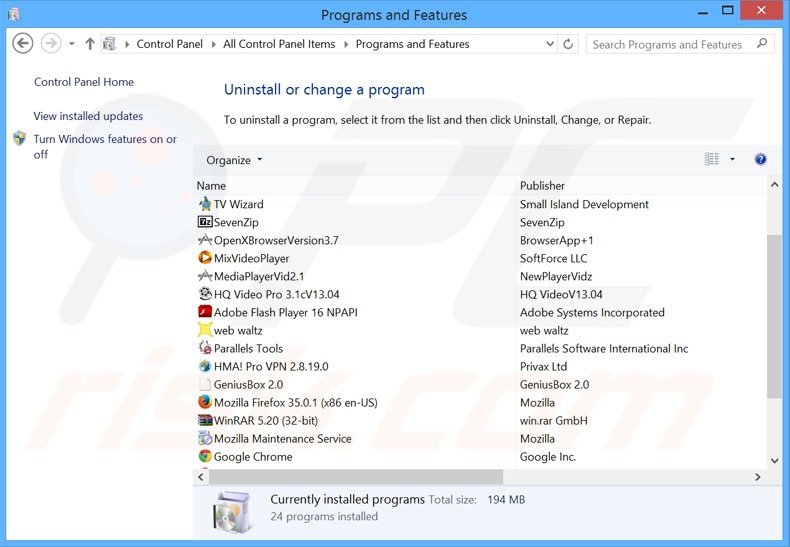The height and width of the screenshot is (547, 790).
Task: Select the web waltz program name
Action: 238,330
